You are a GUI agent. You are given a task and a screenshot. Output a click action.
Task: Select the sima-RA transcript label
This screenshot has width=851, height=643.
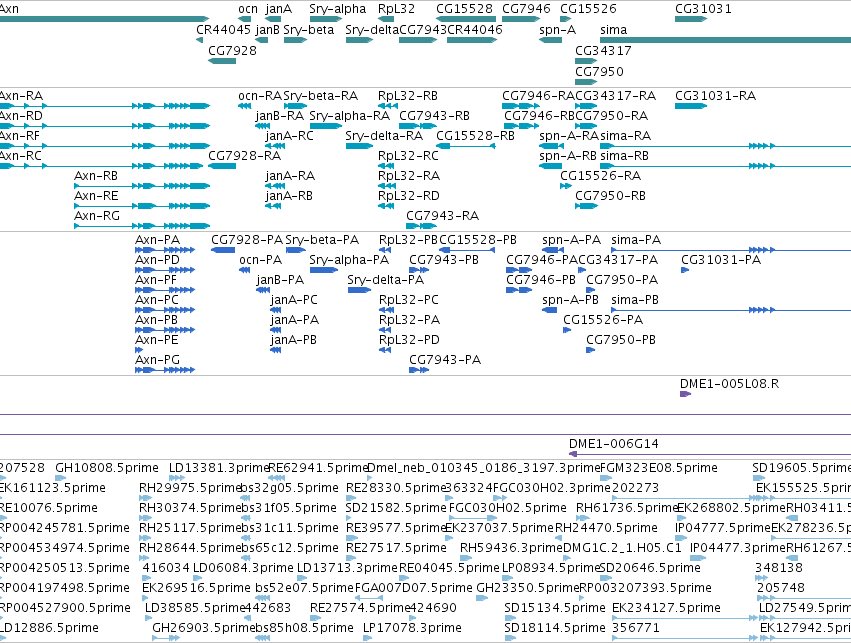coord(626,136)
